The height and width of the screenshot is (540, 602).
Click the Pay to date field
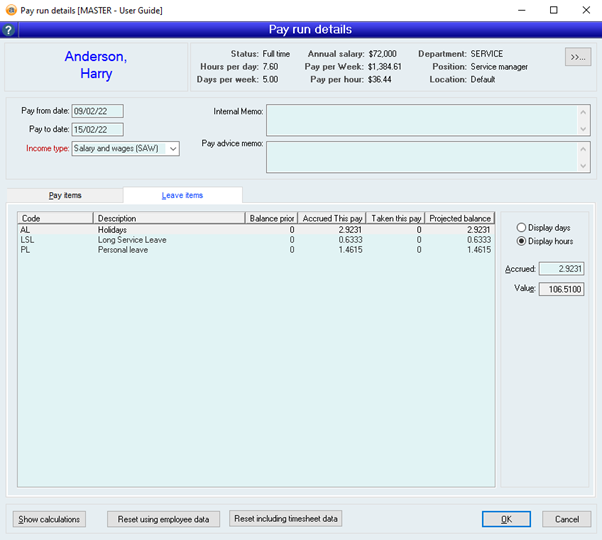96,129
